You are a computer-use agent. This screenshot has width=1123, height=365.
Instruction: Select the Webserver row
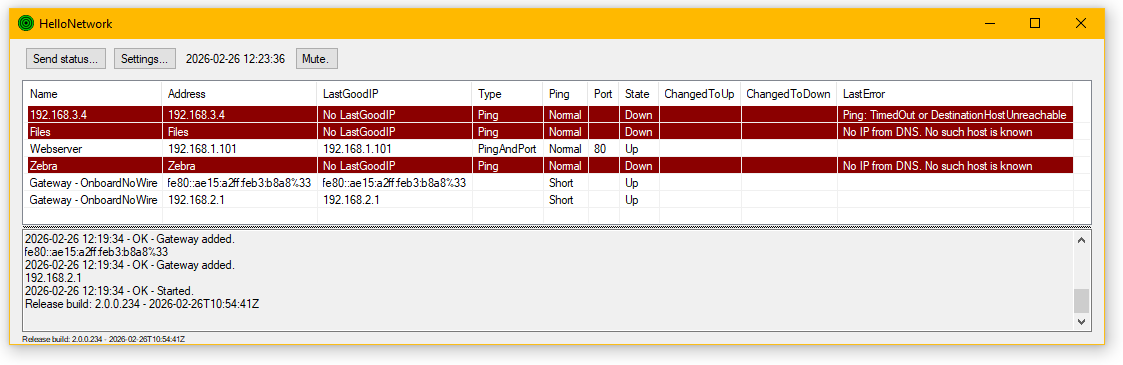click(x=550, y=149)
